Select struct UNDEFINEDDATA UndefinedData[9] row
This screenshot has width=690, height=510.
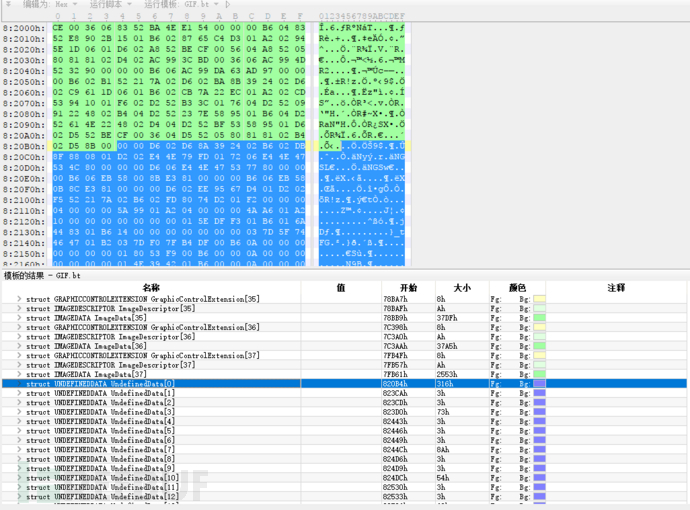pyautogui.click(x=344, y=469)
